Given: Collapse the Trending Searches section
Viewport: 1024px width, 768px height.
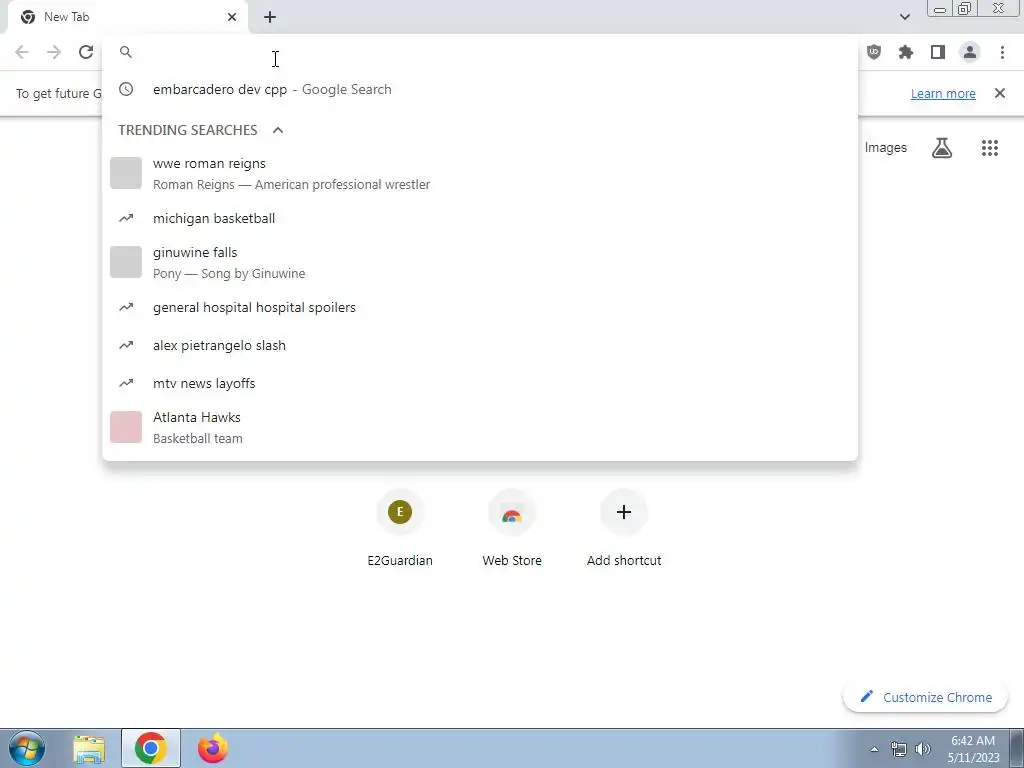Looking at the screenshot, I should 278,130.
